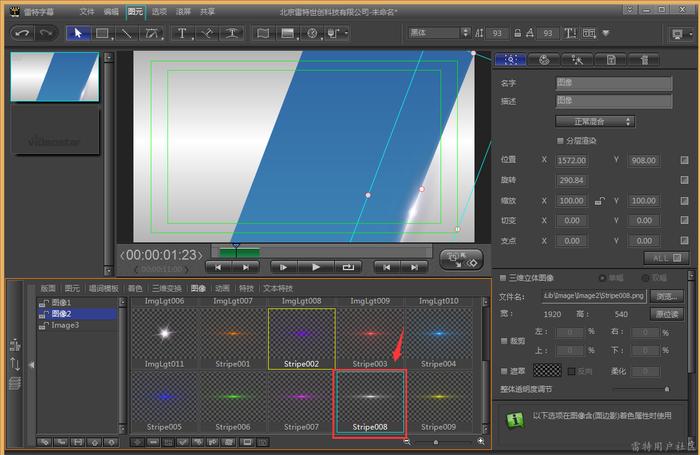Toggle the rotation row keyframe checkbox

[x=684, y=180]
